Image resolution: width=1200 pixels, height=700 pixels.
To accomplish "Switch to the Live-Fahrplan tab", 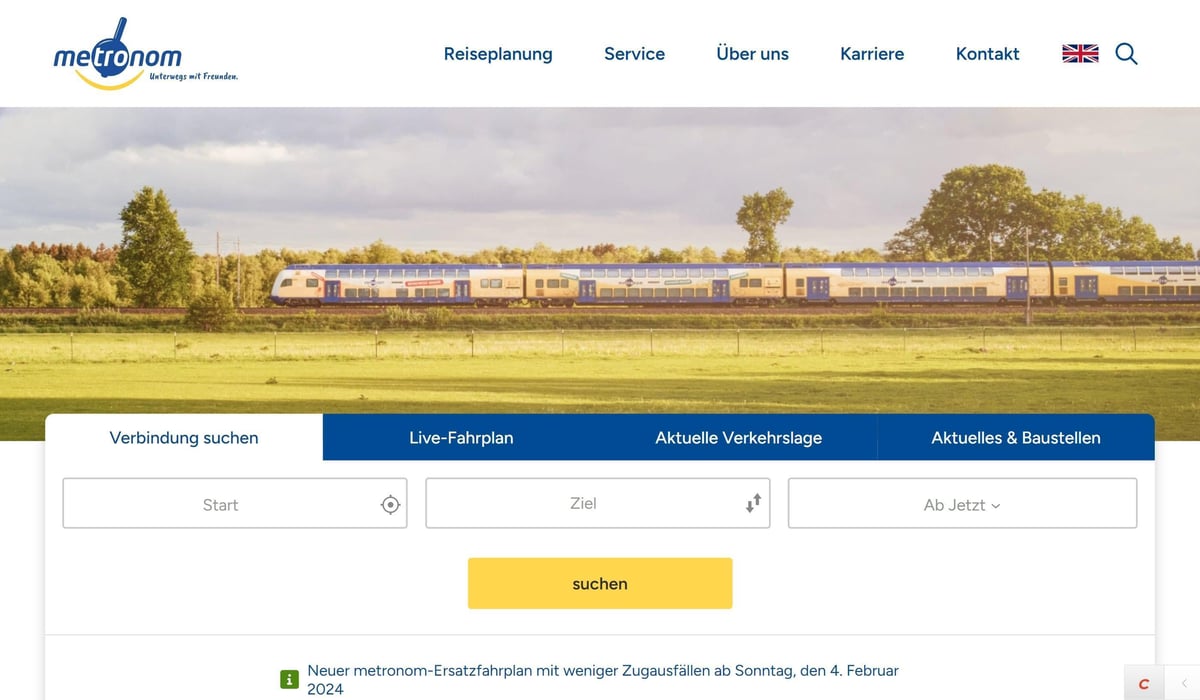I will pyautogui.click(x=461, y=437).
